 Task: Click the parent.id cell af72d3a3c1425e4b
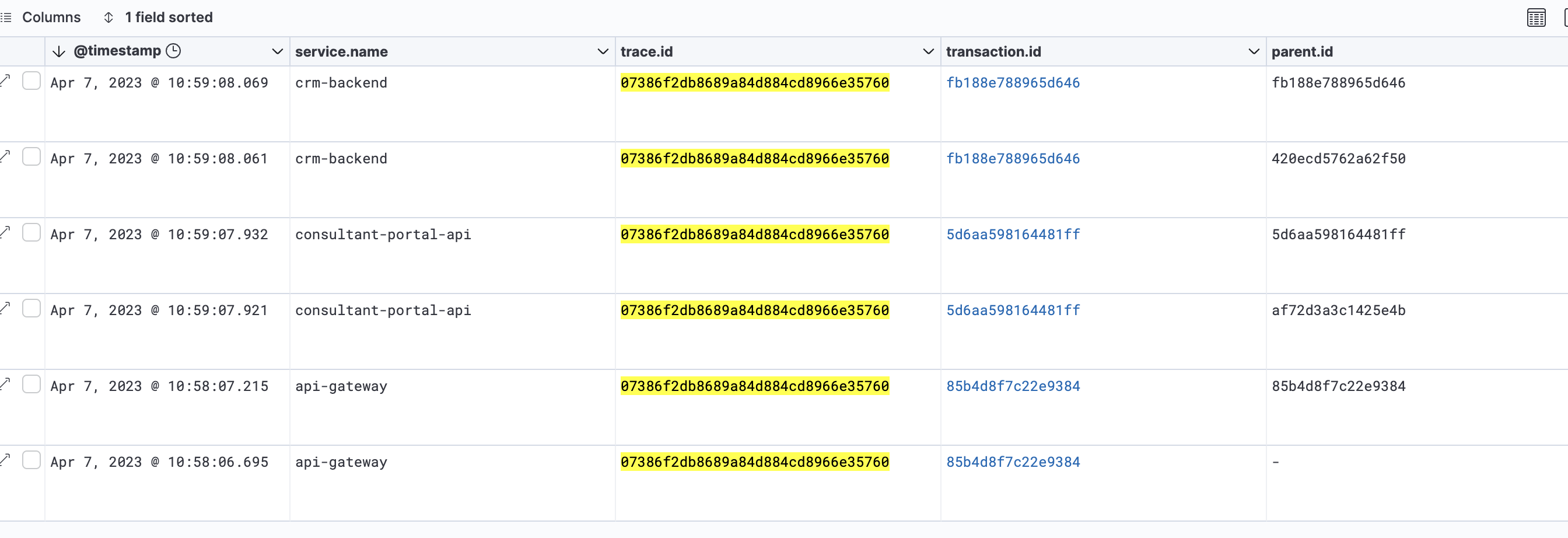[1338, 311]
